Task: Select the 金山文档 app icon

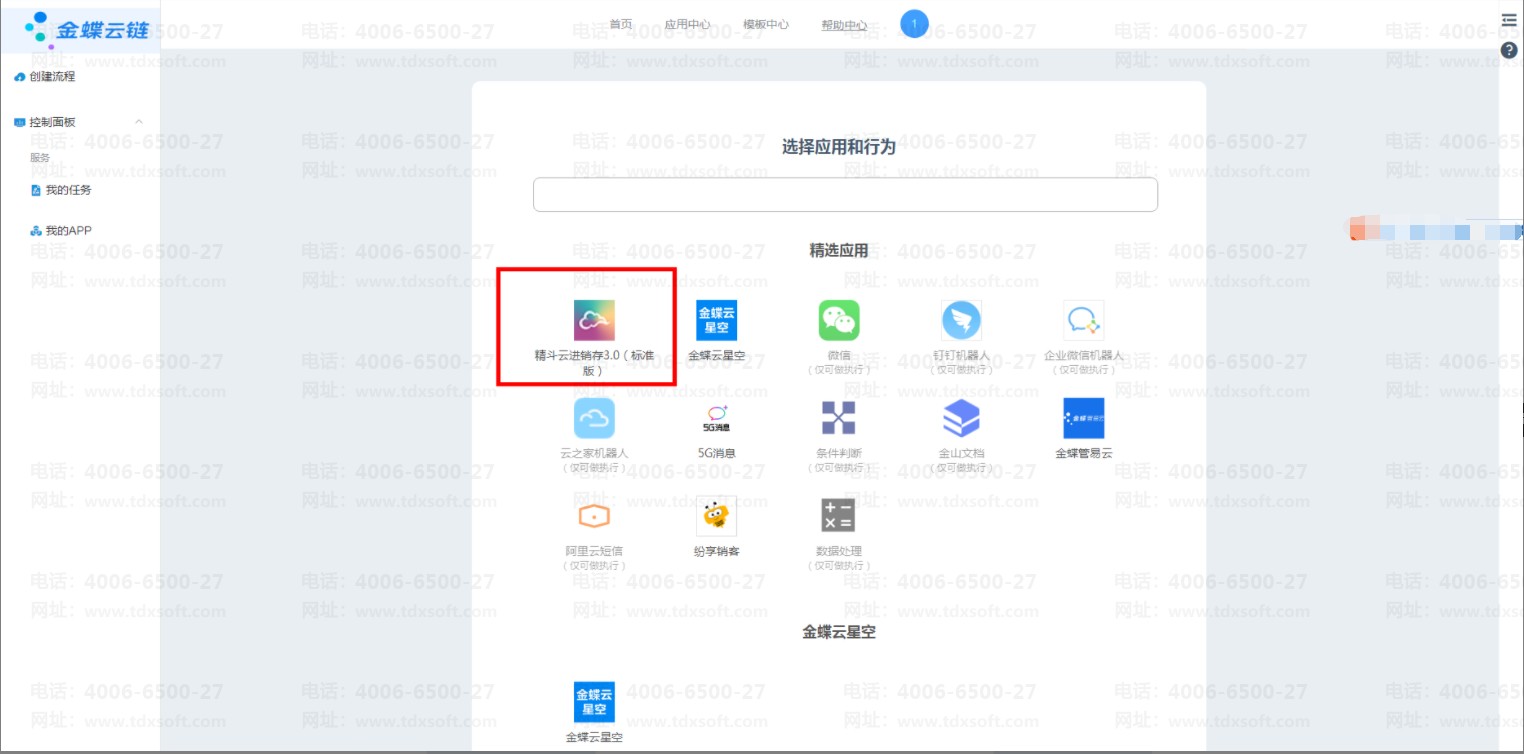Action: tap(961, 418)
